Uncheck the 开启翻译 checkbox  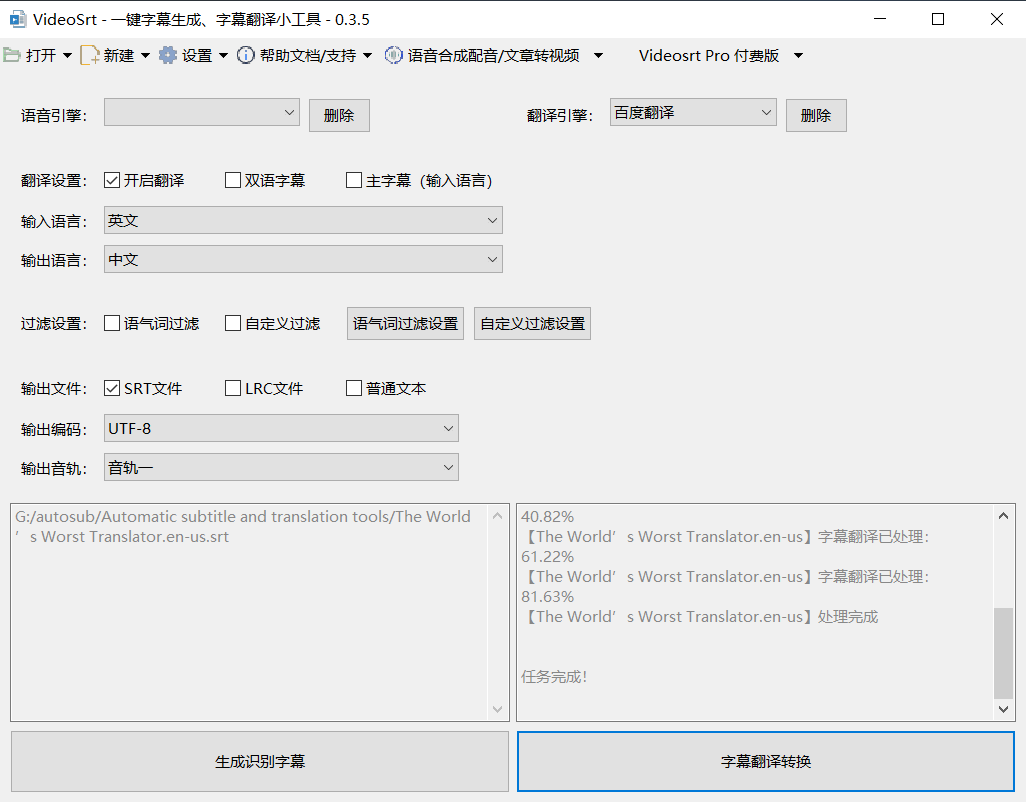pos(112,180)
